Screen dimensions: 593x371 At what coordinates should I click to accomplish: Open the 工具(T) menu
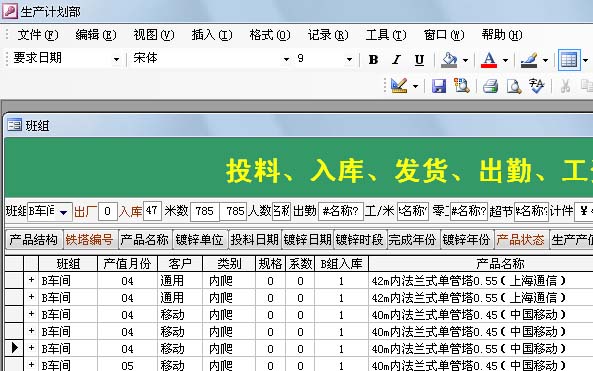coord(386,35)
